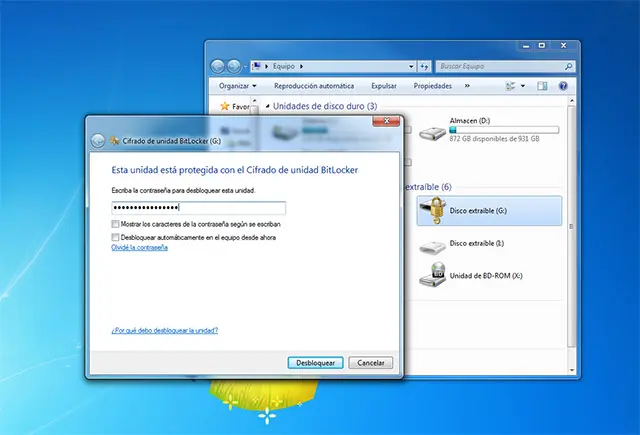Click the refresh icon beside the address bar

tap(425, 66)
